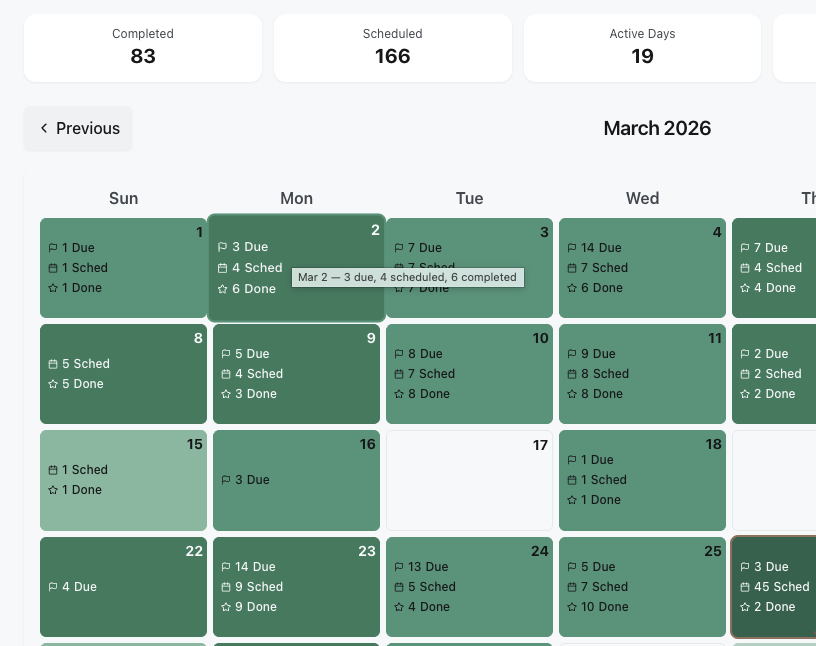The height and width of the screenshot is (646, 816).
Task: Toggle the March 11 day cell selection
Action: 642,374
